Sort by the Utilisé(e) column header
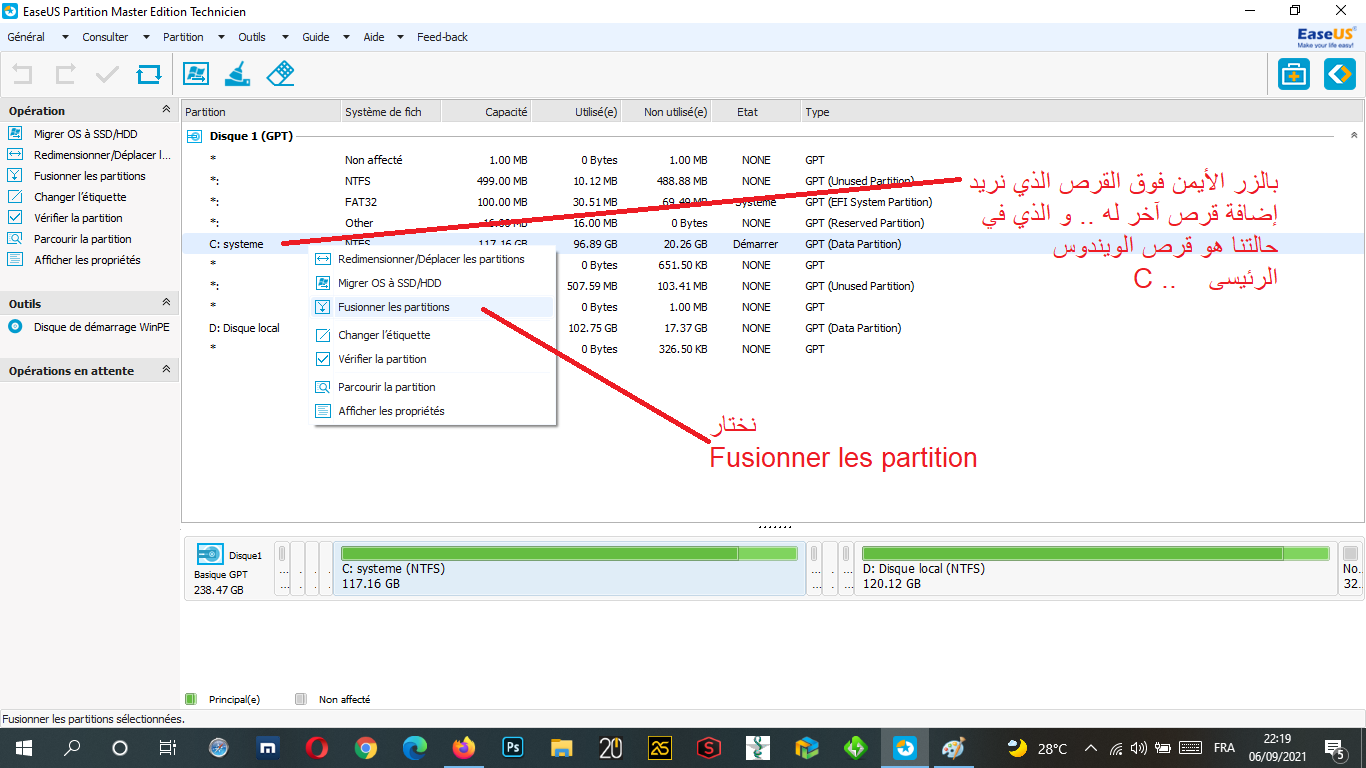Viewport: 1366px width, 768px height. click(576, 112)
